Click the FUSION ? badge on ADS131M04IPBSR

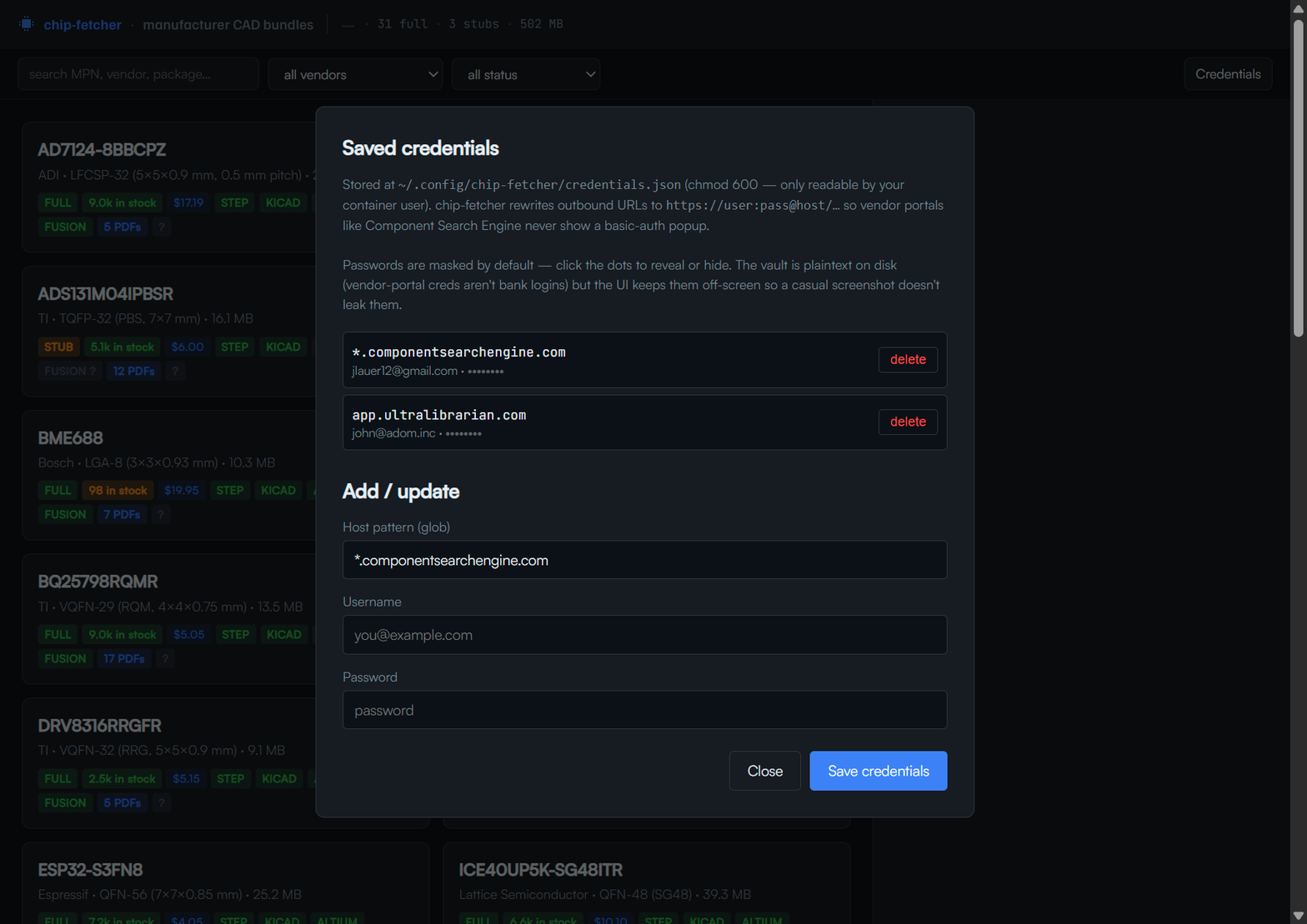70,371
